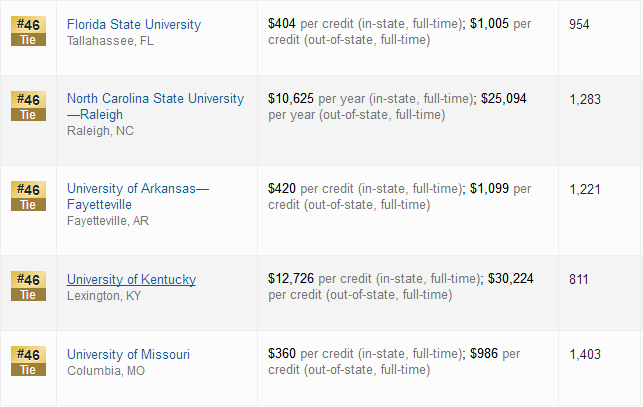Click enrollment figure 954 for Florida State
Image resolution: width=643 pixels, height=407 pixels.
(x=579, y=25)
